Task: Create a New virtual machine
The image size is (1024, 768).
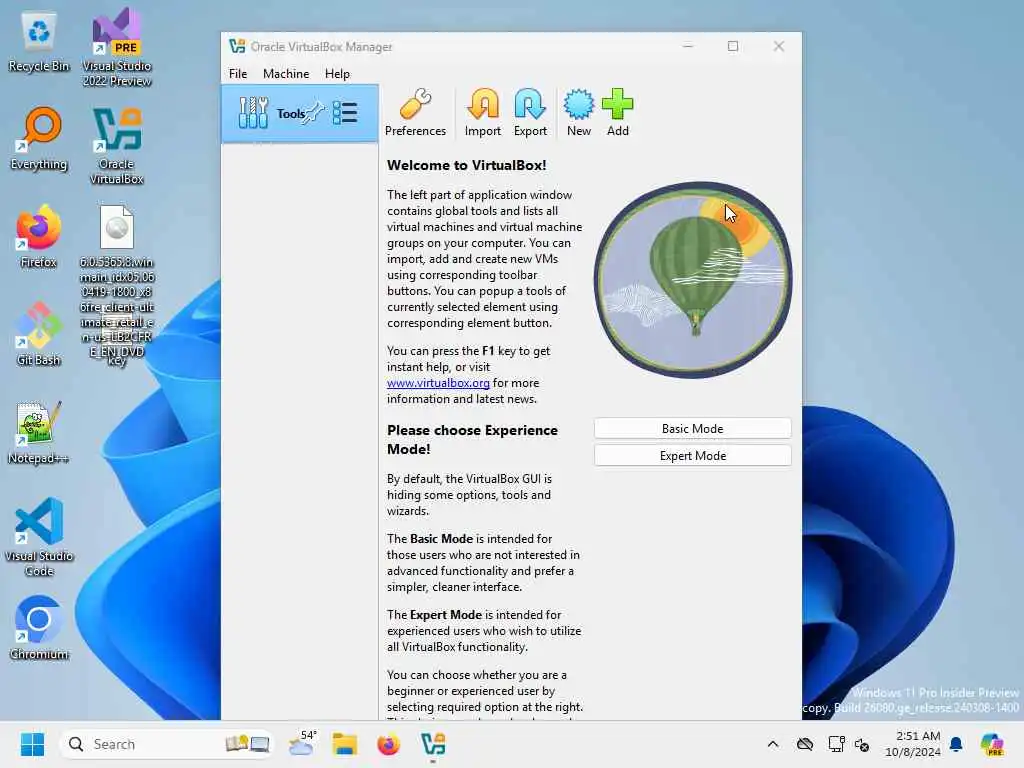Action: tap(579, 112)
